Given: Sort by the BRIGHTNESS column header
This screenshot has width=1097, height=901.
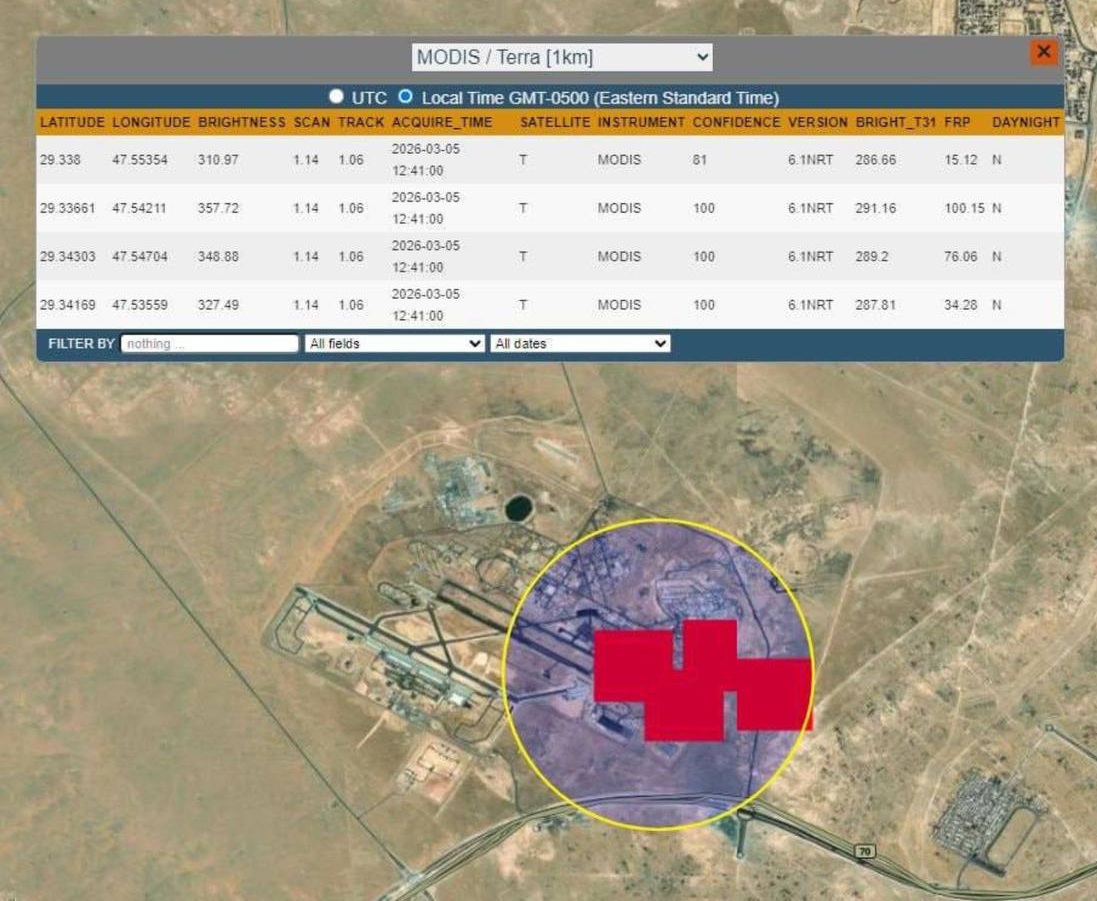Looking at the screenshot, I should [x=241, y=122].
